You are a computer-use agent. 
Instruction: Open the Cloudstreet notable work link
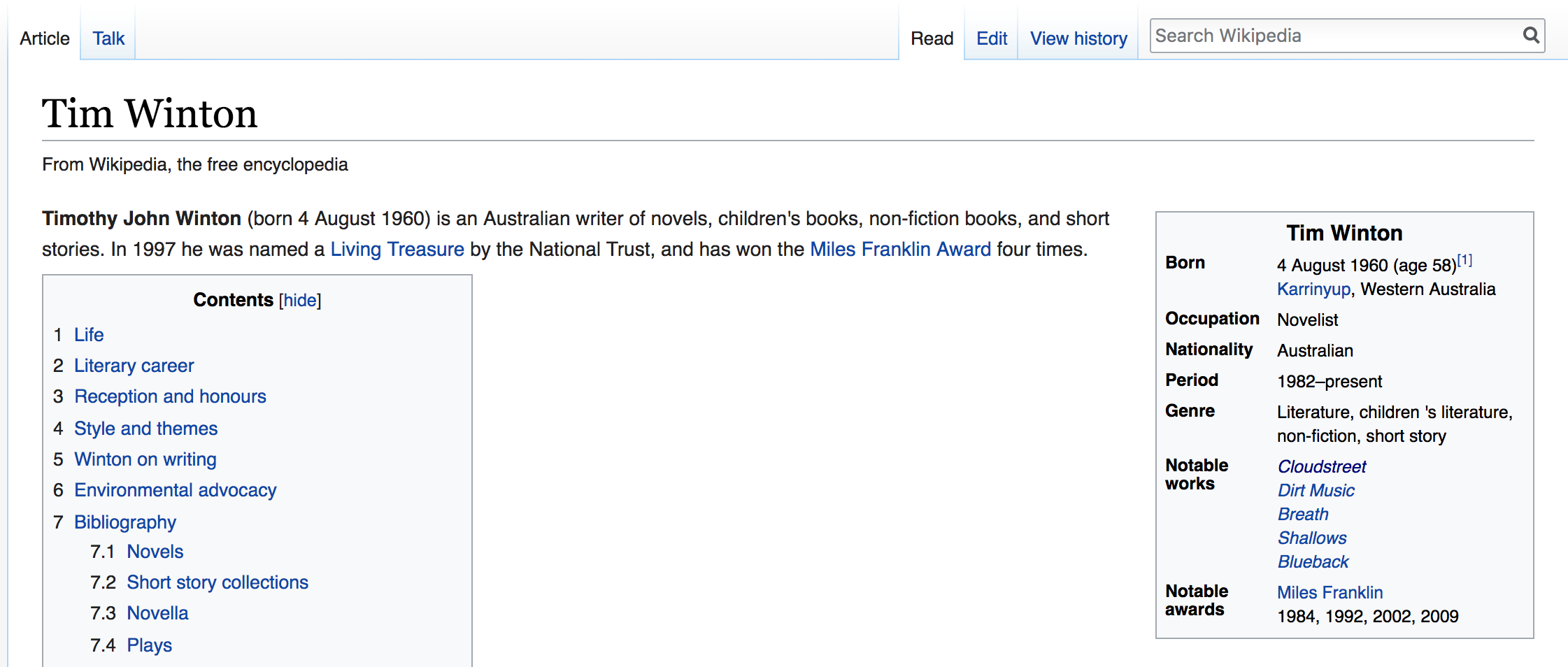[x=1321, y=466]
